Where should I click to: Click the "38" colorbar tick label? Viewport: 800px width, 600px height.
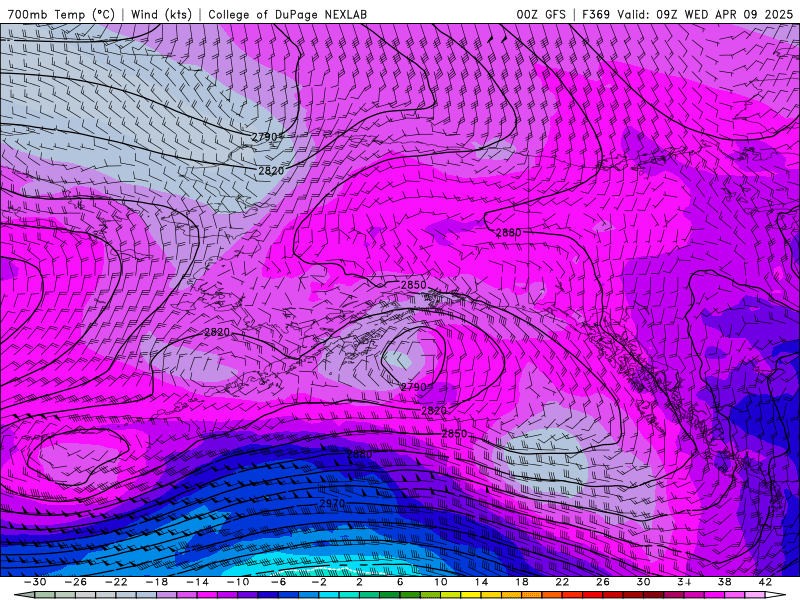click(x=724, y=582)
